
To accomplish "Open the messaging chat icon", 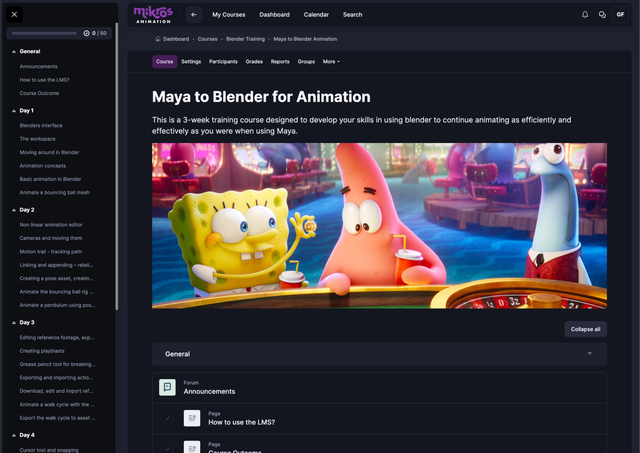I will [602, 15].
